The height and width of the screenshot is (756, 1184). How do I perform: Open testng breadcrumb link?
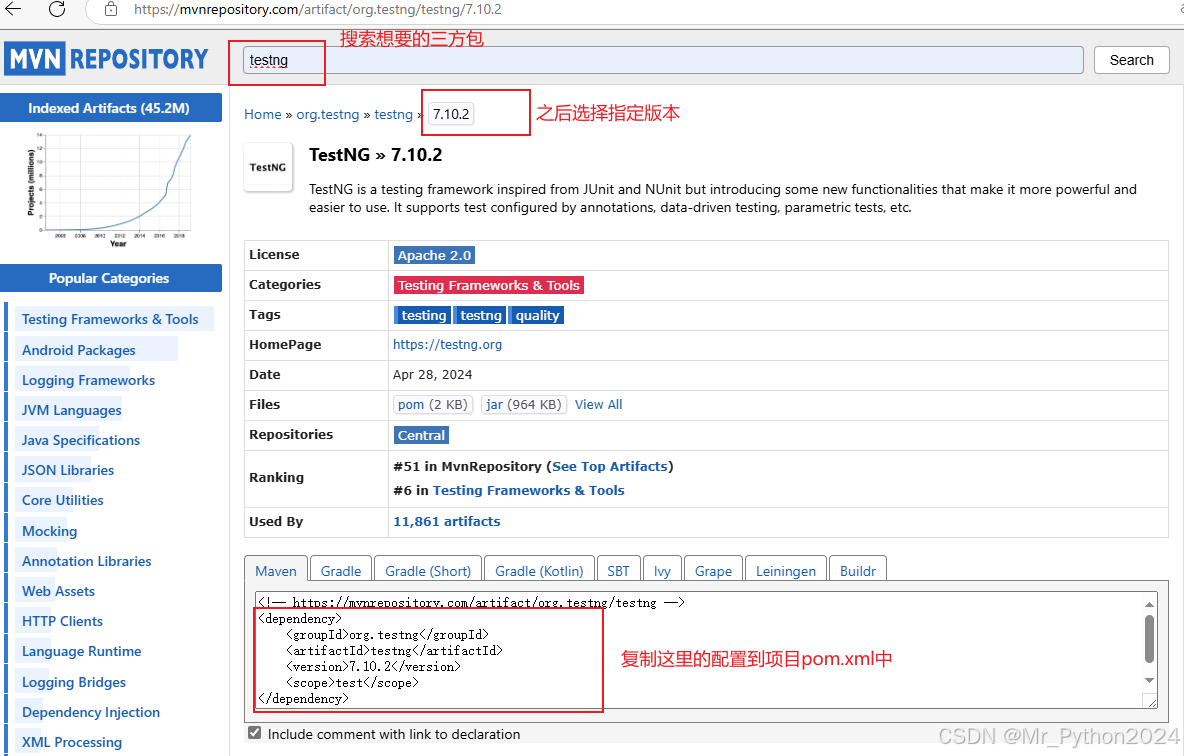pyautogui.click(x=393, y=114)
